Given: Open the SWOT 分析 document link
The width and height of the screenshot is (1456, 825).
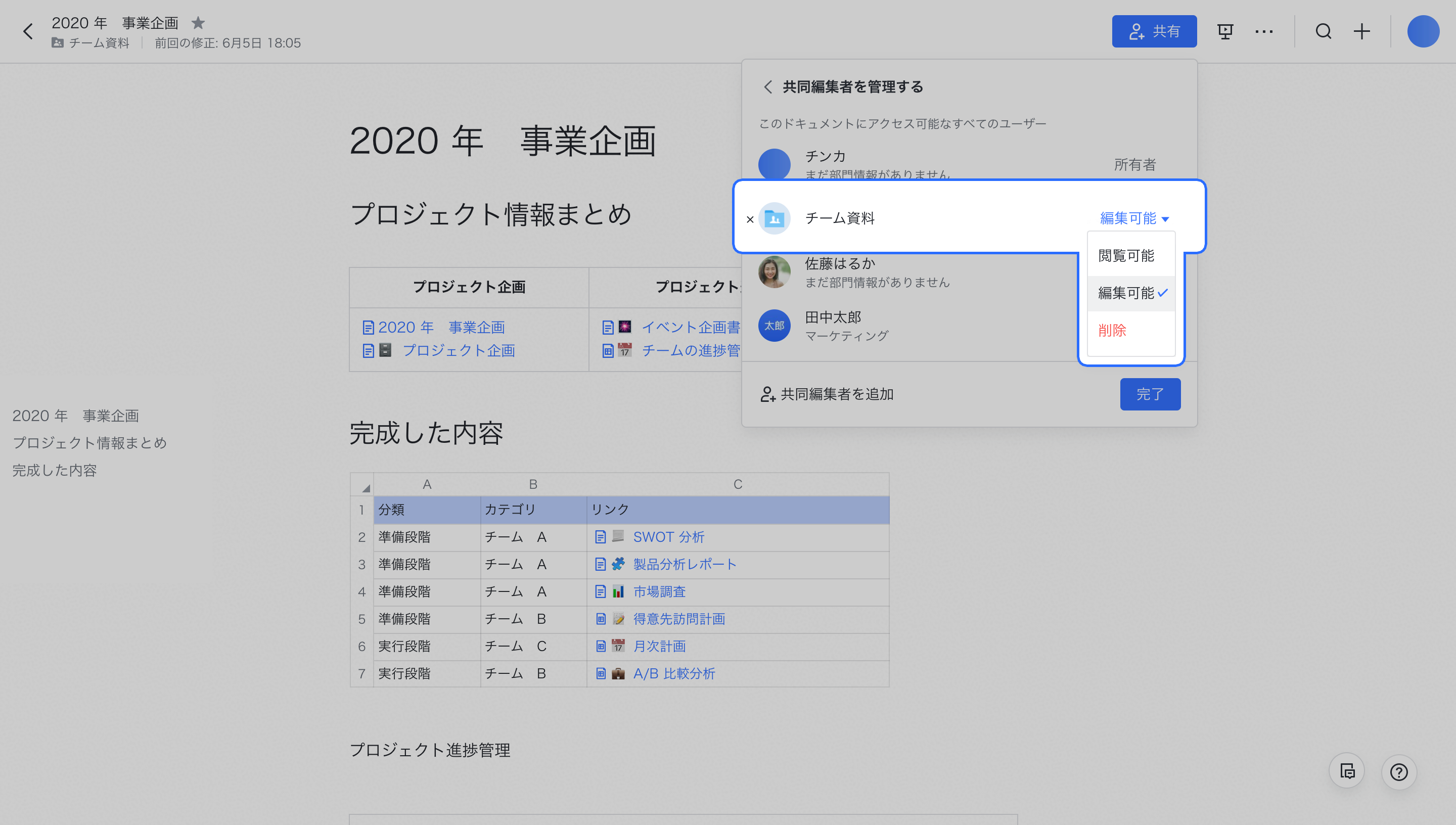Looking at the screenshot, I should pos(668,537).
